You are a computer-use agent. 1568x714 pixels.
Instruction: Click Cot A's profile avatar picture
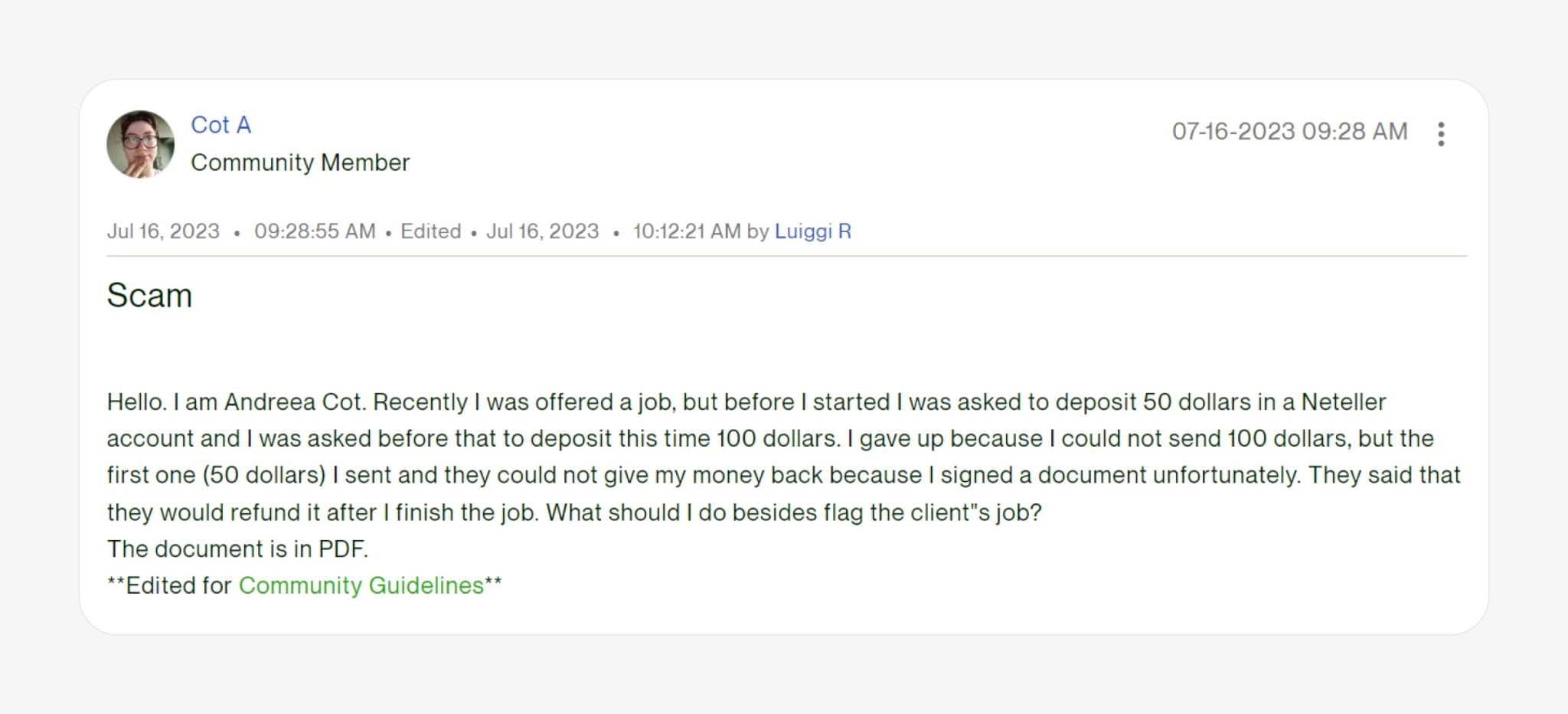[142, 144]
